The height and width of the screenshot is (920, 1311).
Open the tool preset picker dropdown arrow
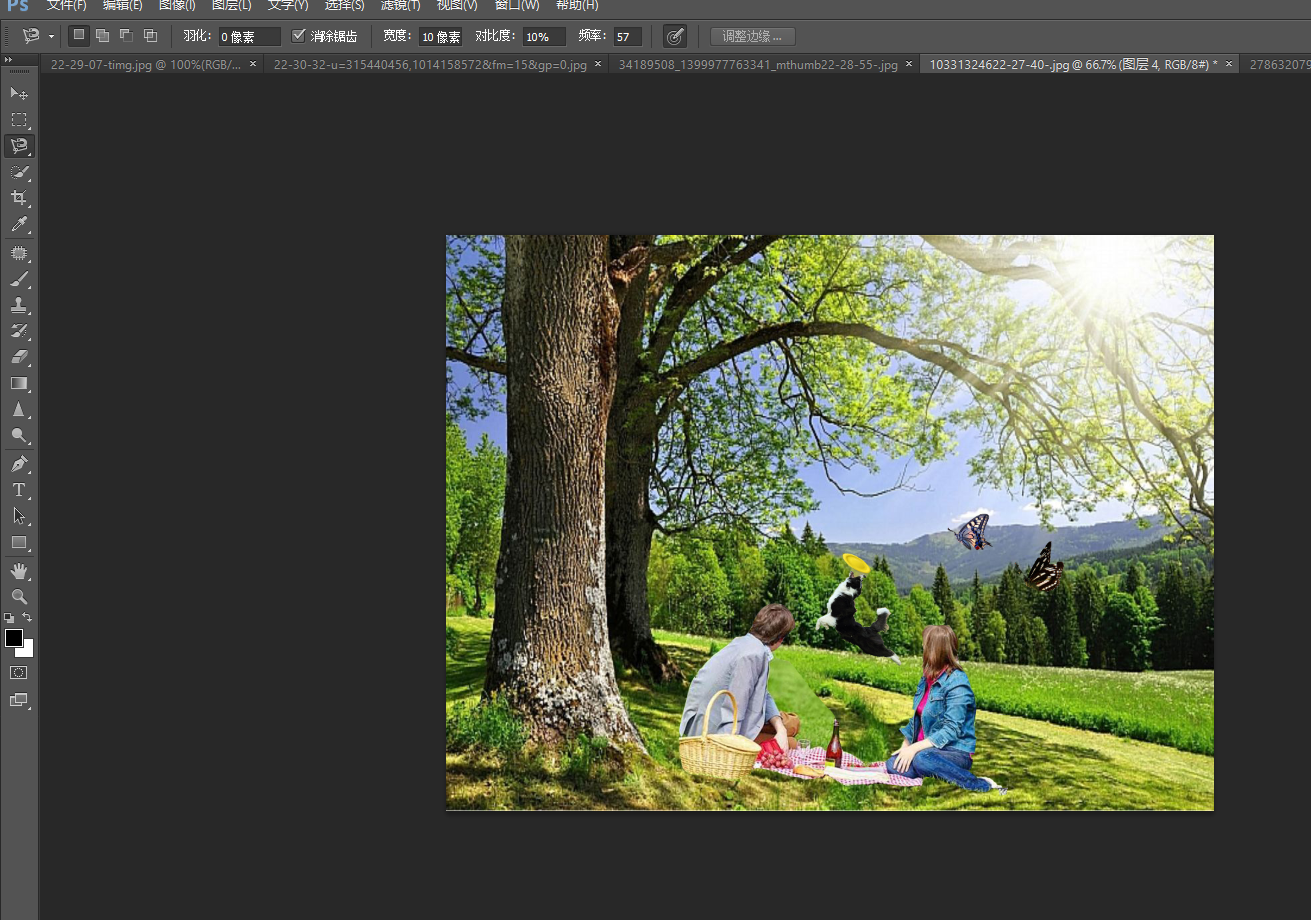(x=51, y=37)
